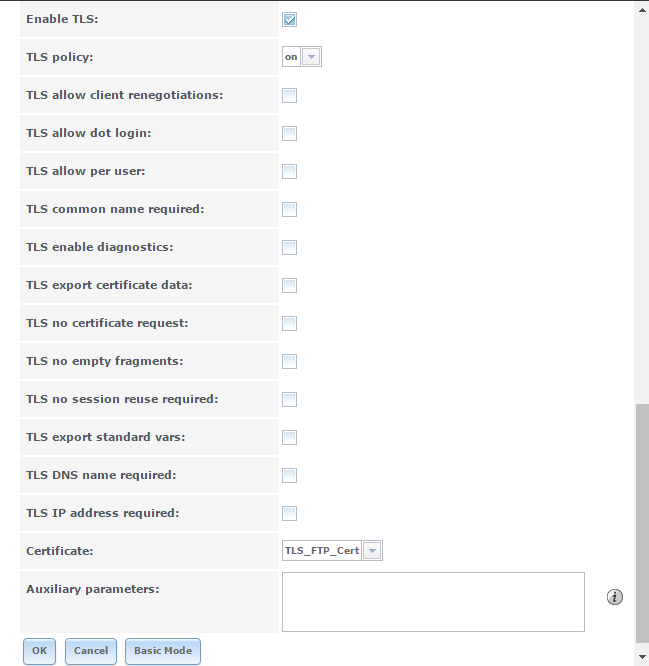The image size is (649, 666).
Task: Turn on TLS enable diagnostics
Action: [x=289, y=247]
